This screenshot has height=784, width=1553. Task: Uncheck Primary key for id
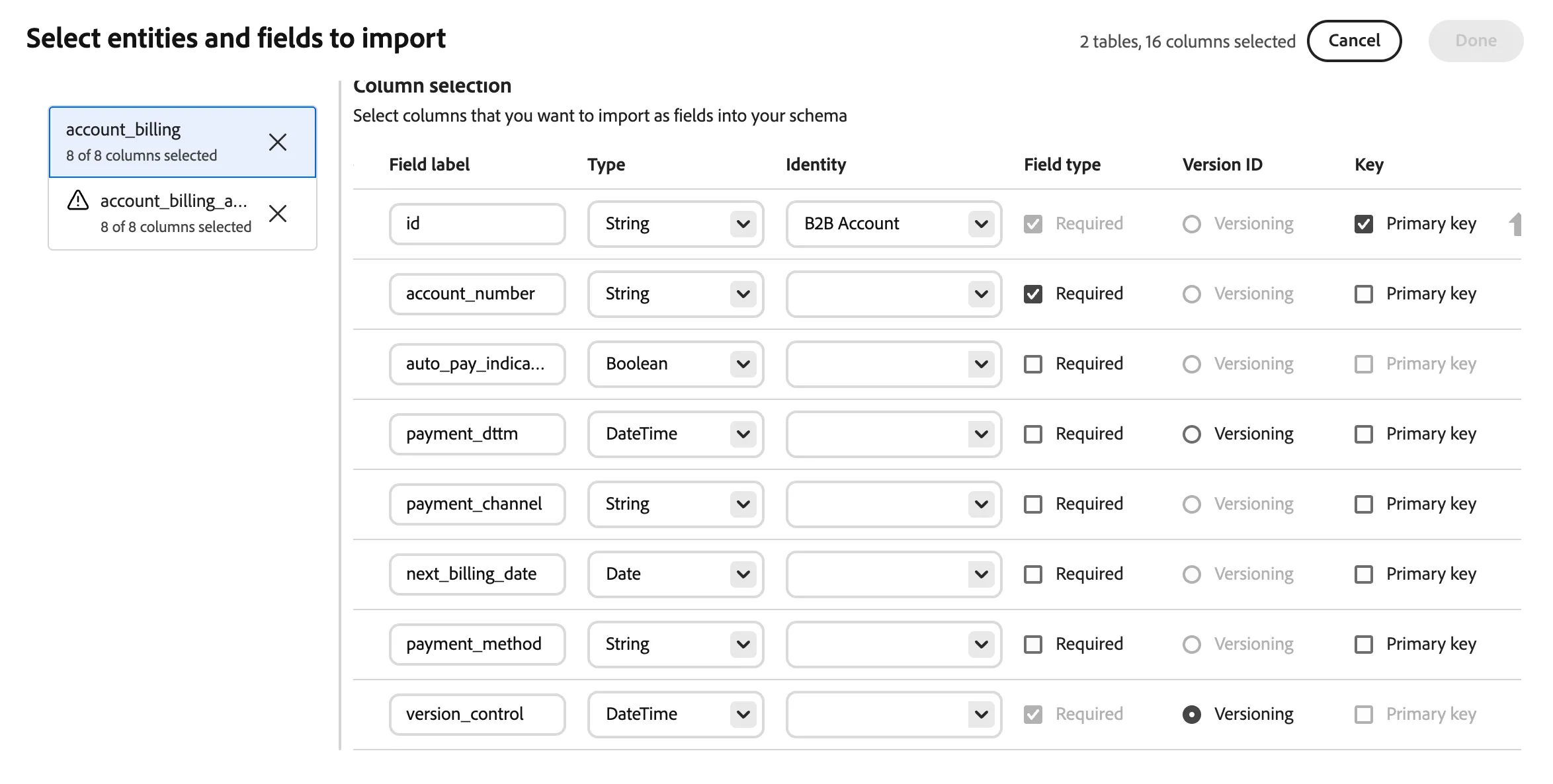tap(1364, 224)
